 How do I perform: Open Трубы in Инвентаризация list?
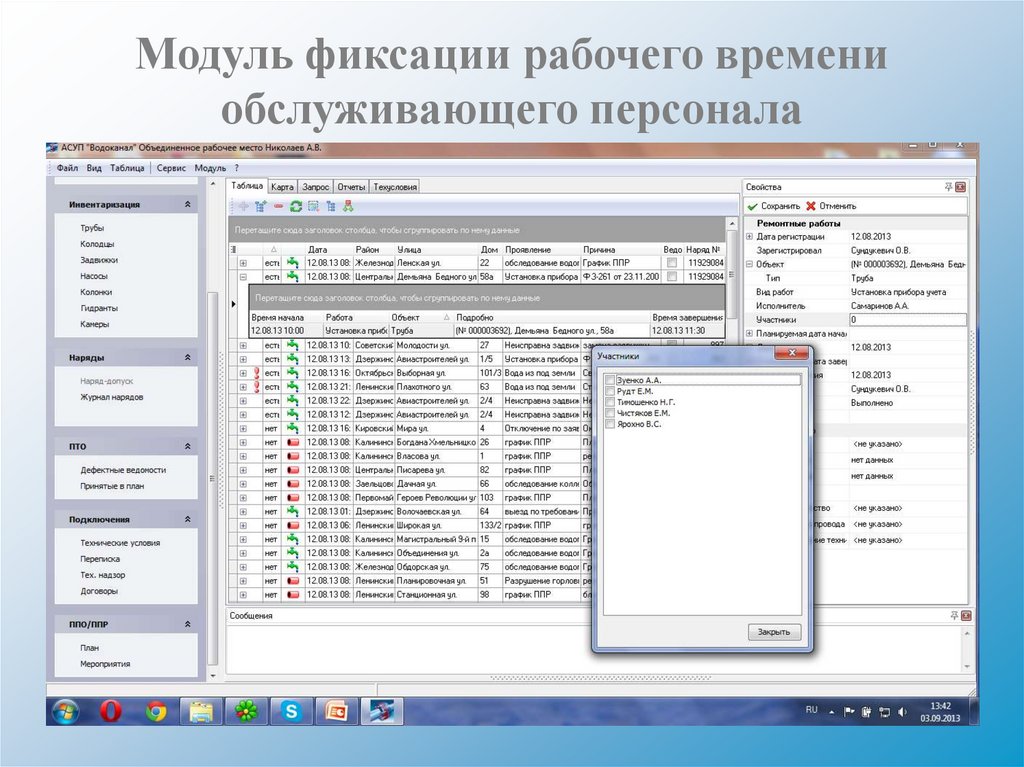tap(92, 228)
